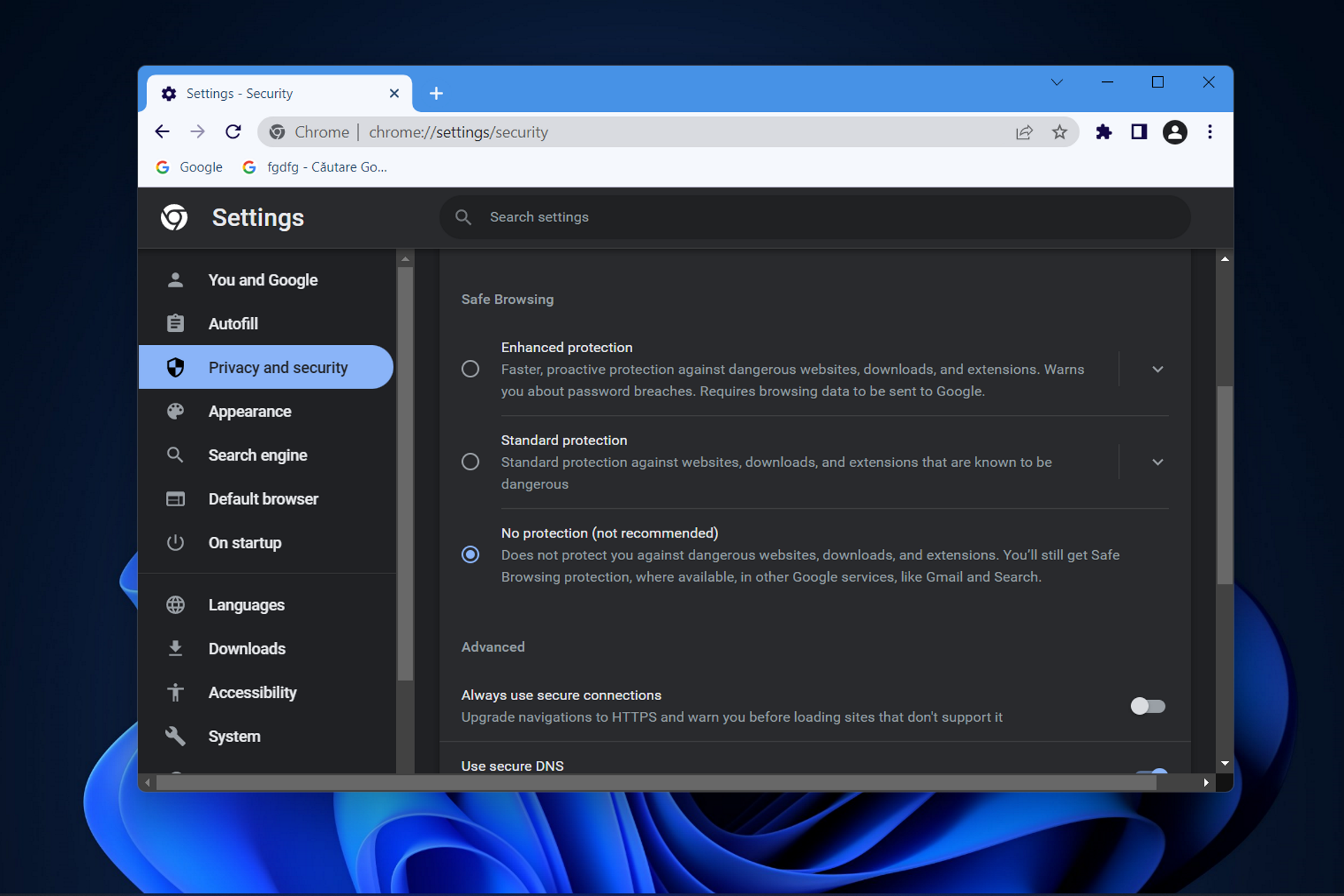Image resolution: width=1344 pixels, height=896 pixels.
Task: Bookmark this page with star icon
Action: click(1059, 132)
